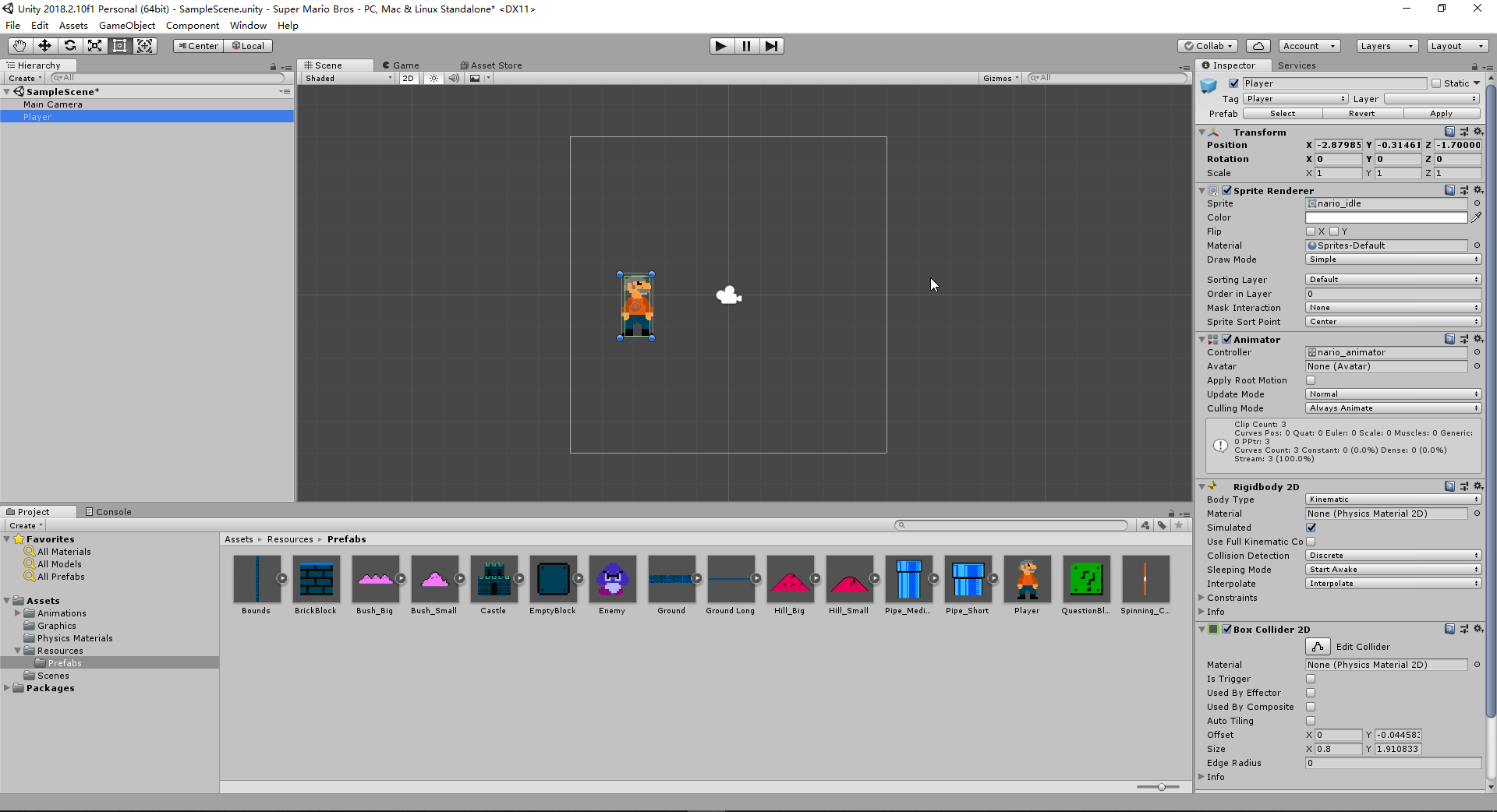Enable Apply Root Motion checkbox
The width and height of the screenshot is (1497, 812).
click(1311, 380)
